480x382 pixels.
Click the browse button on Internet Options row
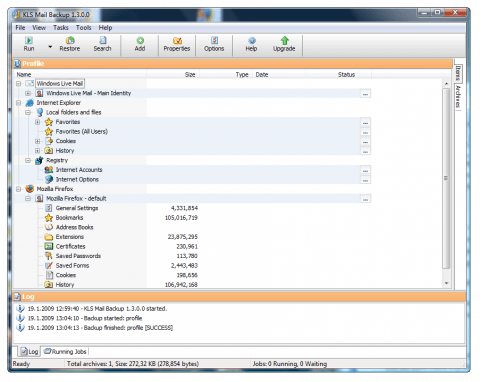(365, 180)
